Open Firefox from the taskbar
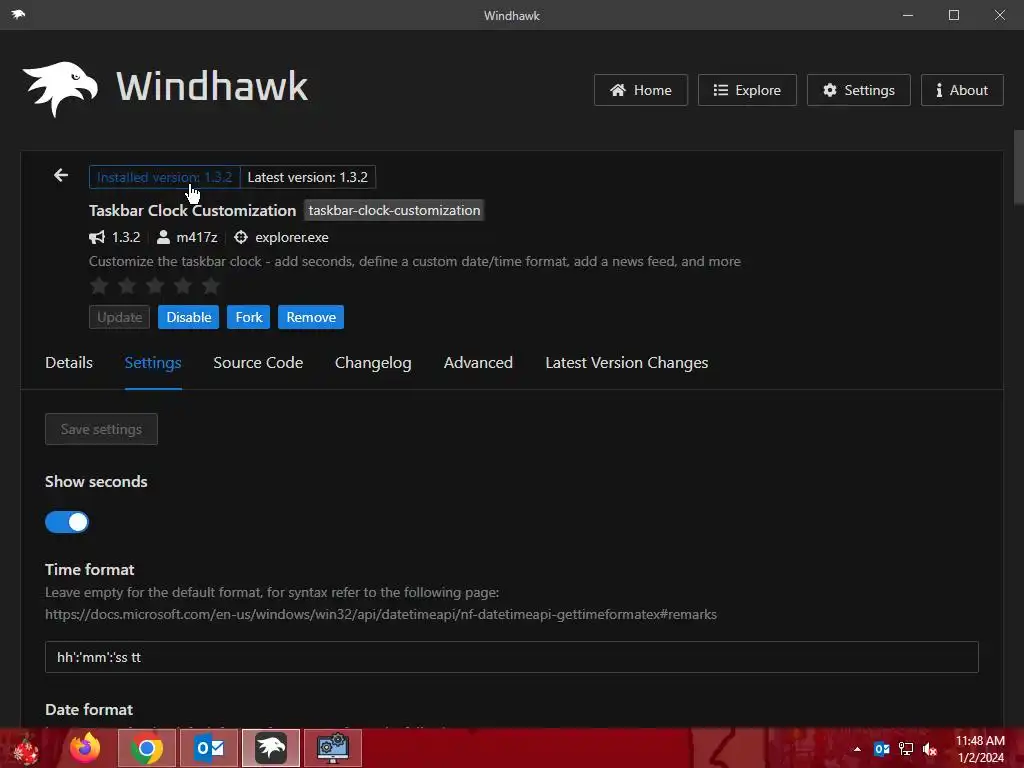The width and height of the screenshot is (1024, 768). pyautogui.click(x=85, y=748)
